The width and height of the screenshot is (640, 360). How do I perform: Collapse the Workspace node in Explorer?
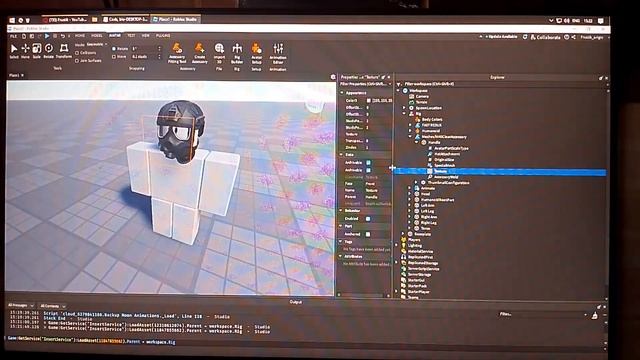399,91
